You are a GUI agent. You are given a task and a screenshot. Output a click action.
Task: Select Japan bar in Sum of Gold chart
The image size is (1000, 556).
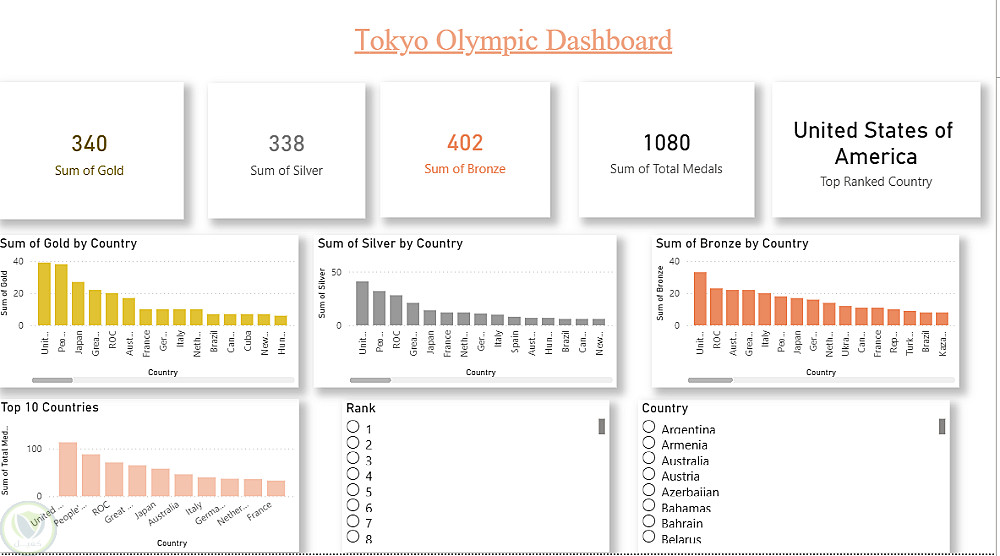pyautogui.click(x=78, y=304)
